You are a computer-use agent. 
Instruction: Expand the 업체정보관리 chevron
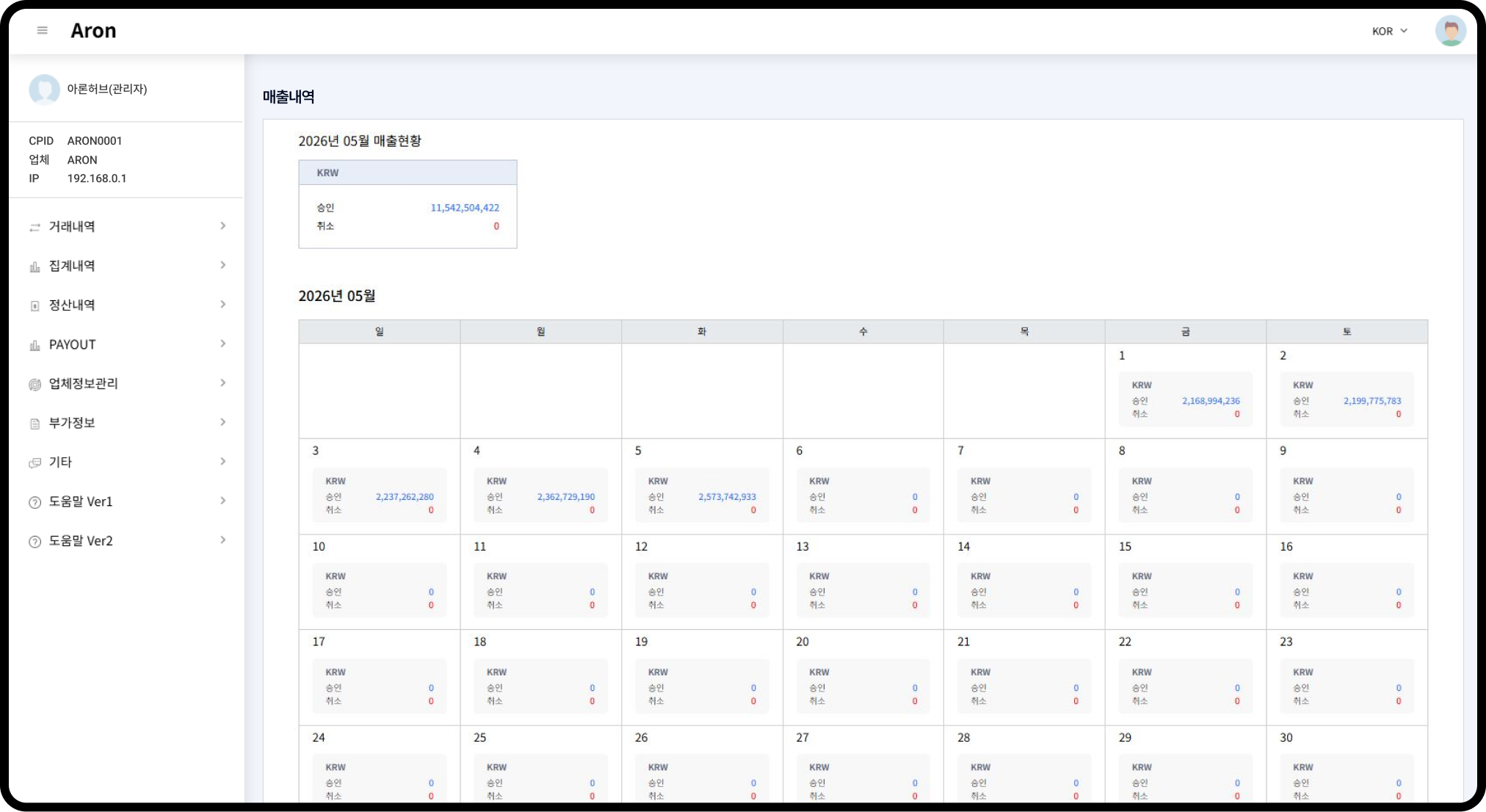[x=223, y=383]
